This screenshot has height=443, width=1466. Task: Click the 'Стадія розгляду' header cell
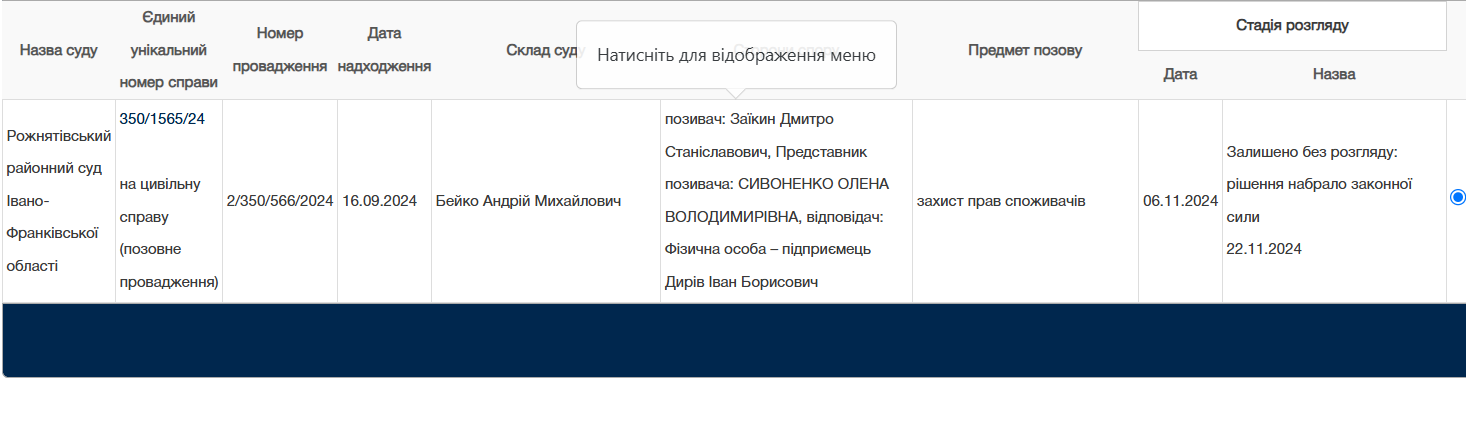[1291, 26]
